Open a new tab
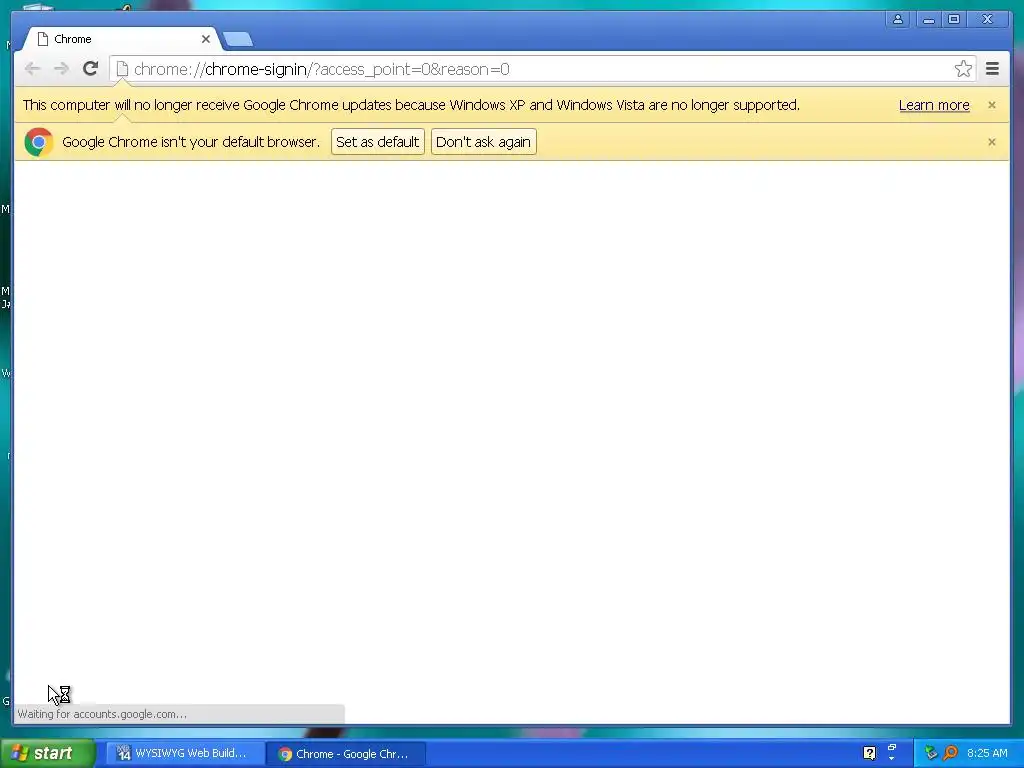The height and width of the screenshot is (768, 1024). tap(238, 39)
